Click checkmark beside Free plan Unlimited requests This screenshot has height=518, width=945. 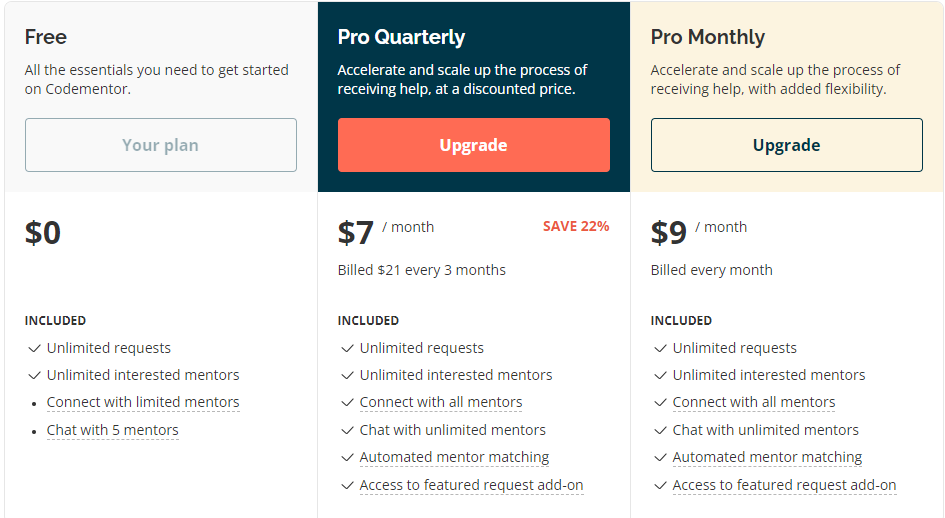point(34,349)
